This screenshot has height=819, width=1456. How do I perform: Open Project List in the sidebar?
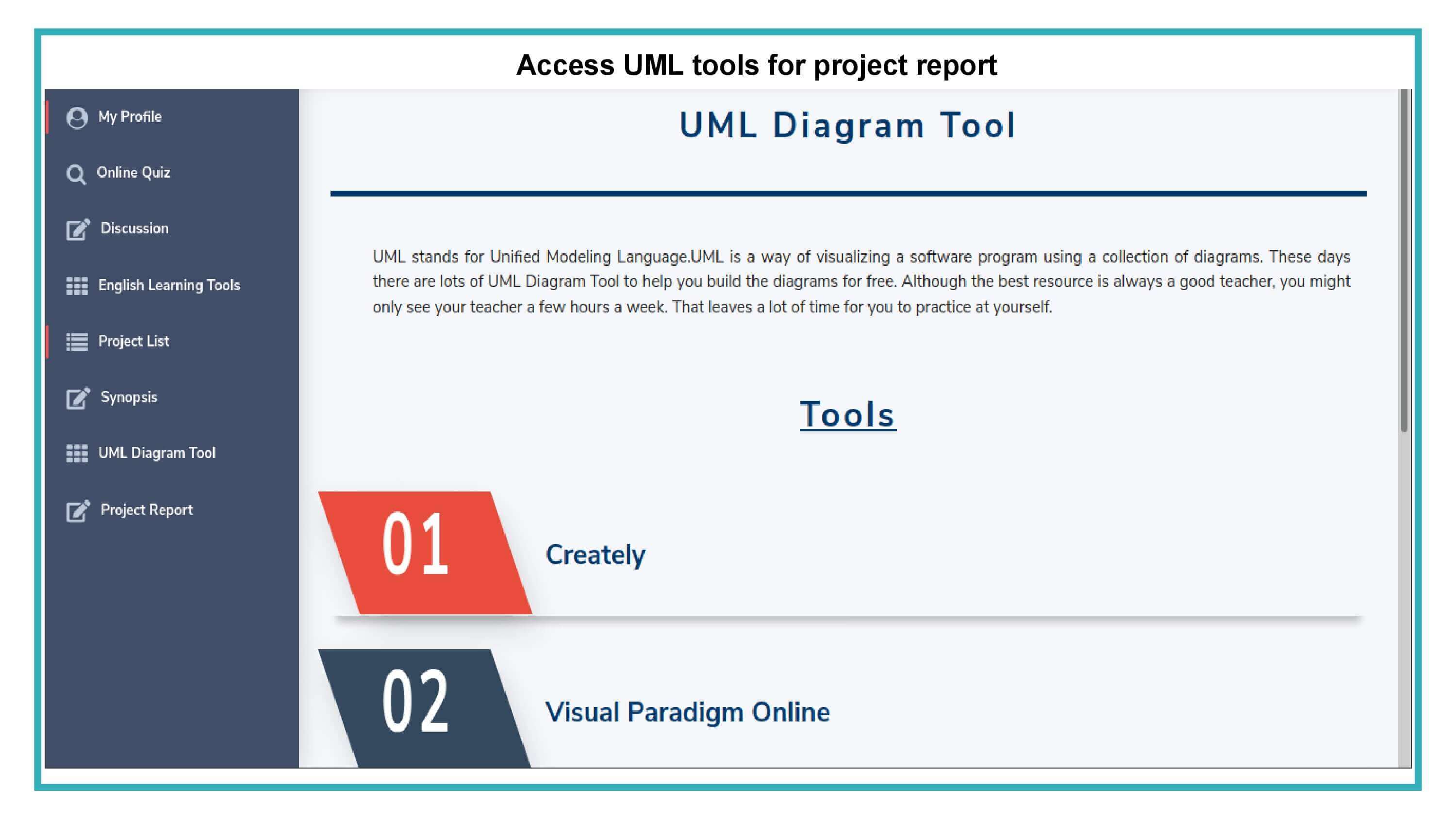tap(133, 341)
